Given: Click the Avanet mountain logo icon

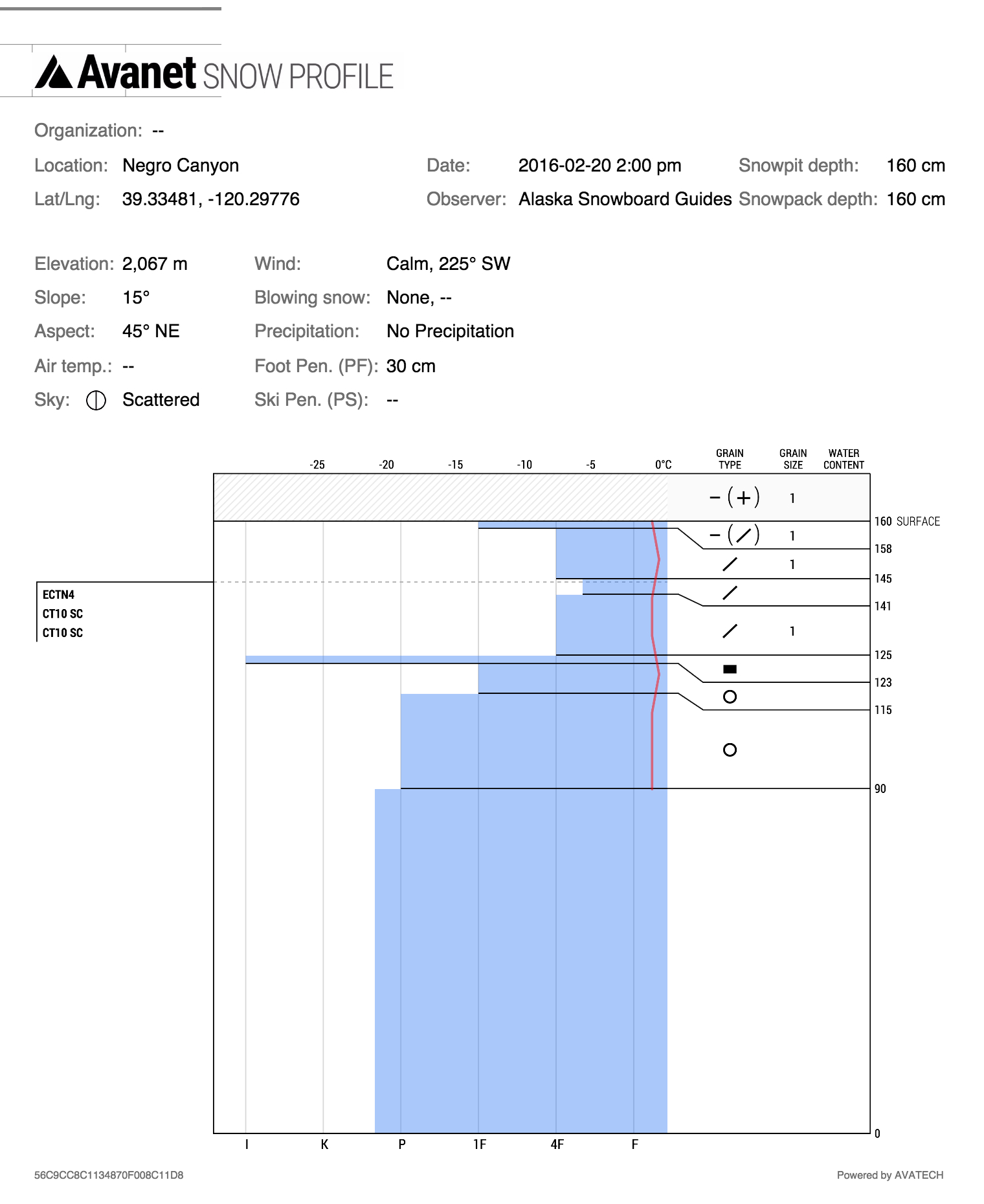Looking at the screenshot, I should [53, 72].
